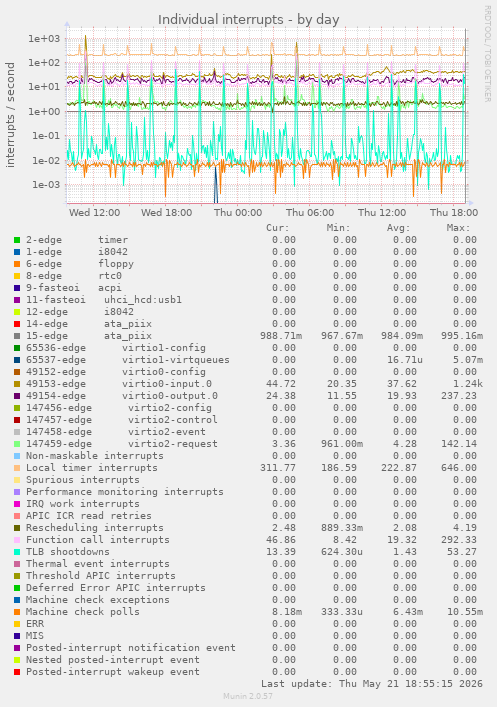The image size is (497, 707).
Task: Click the 49153-edge virtio0-input.0 swatch
Action: click(17, 384)
